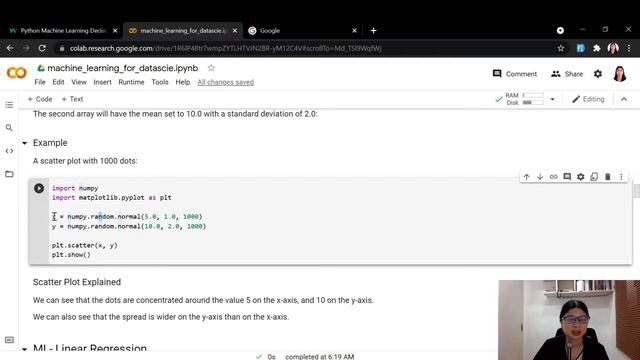Click text A scatter plot with 1000 dots
Viewport: 640px width, 360px height.
(x=85, y=161)
